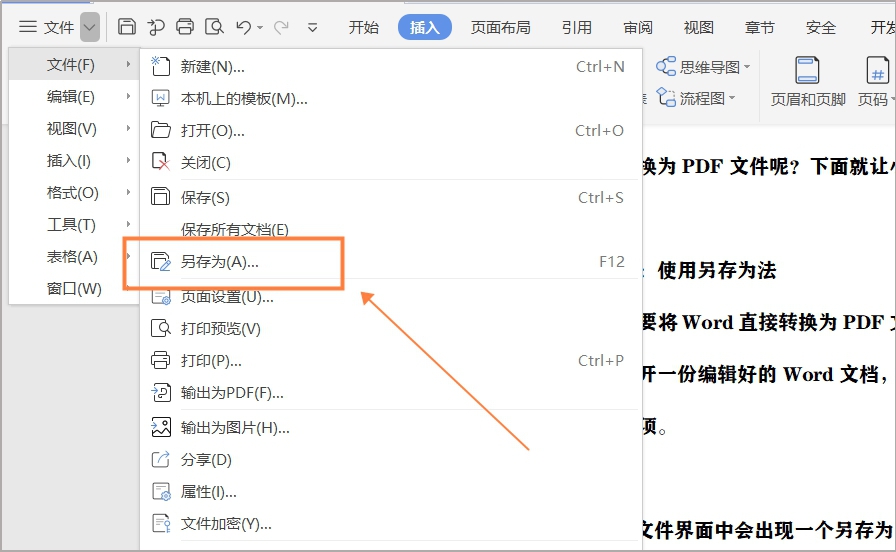The image size is (896, 552).
Task: Choose 保存(S) menu entry
Action: (390, 197)
